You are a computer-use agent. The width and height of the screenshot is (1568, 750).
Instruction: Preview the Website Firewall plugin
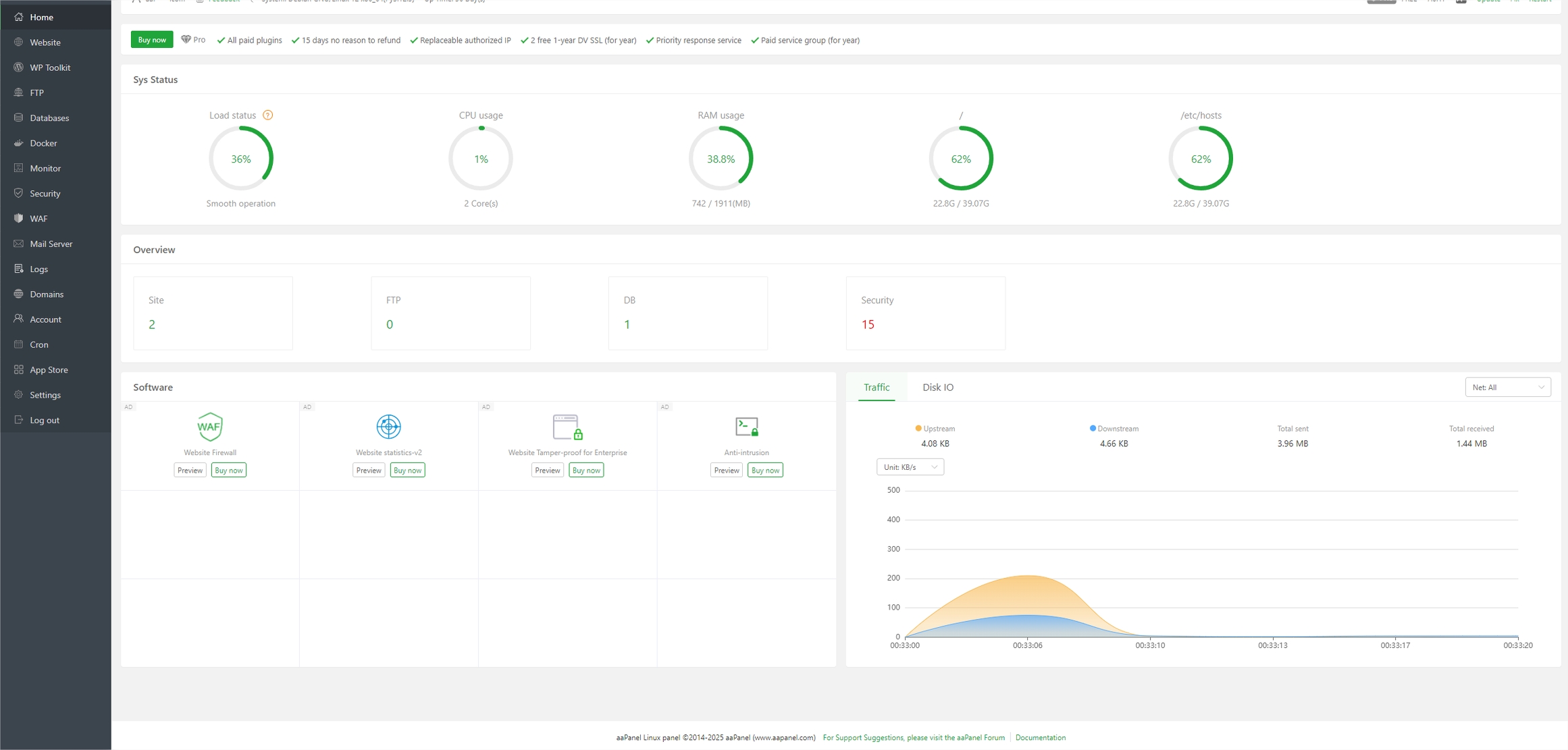190,471
